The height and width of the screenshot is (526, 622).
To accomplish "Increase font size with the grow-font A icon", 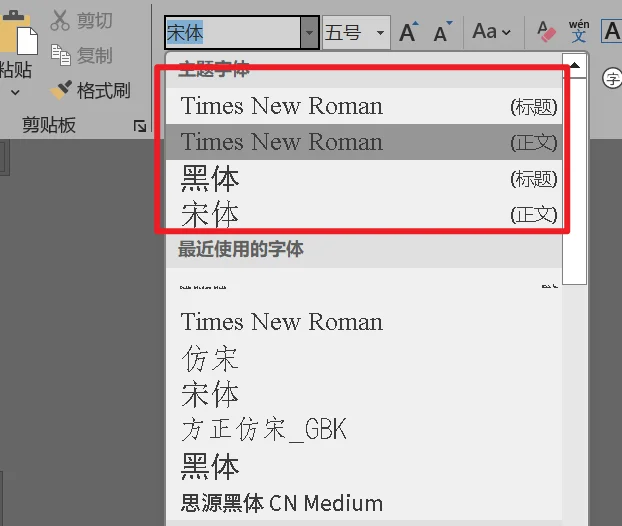I will [409, 32].
